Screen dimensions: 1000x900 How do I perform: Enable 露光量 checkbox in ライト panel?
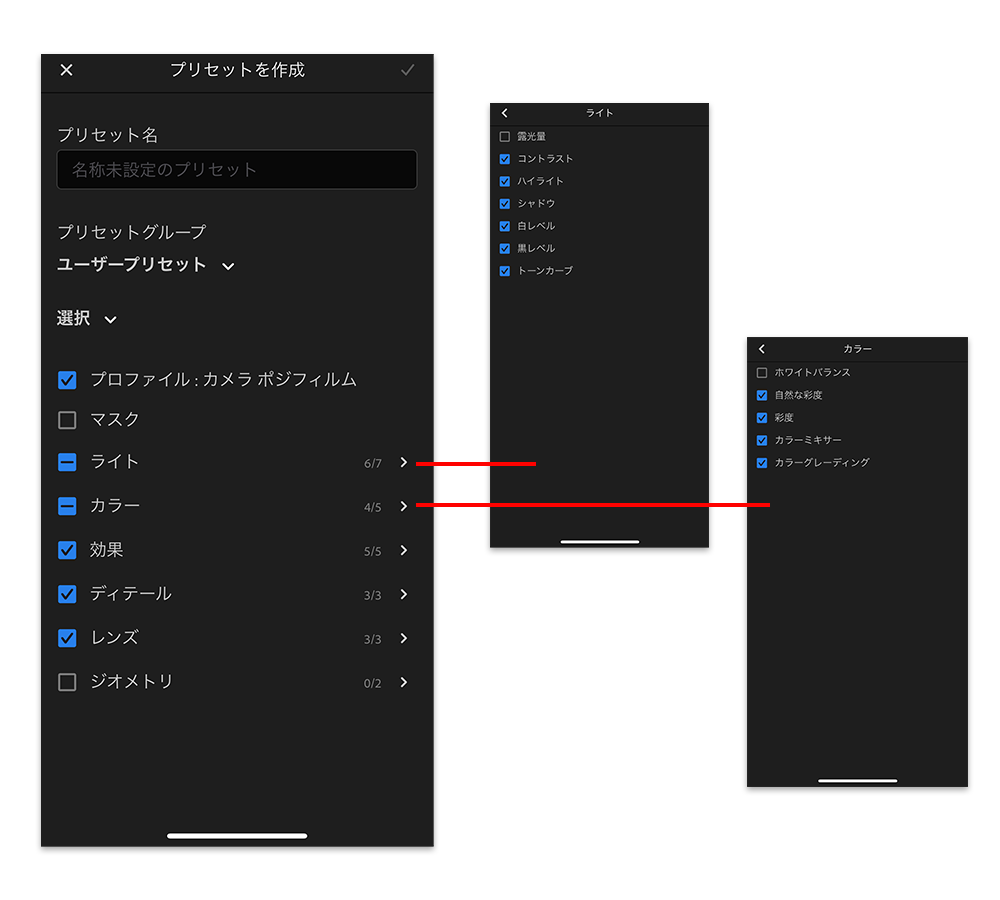tap(504, 136)
